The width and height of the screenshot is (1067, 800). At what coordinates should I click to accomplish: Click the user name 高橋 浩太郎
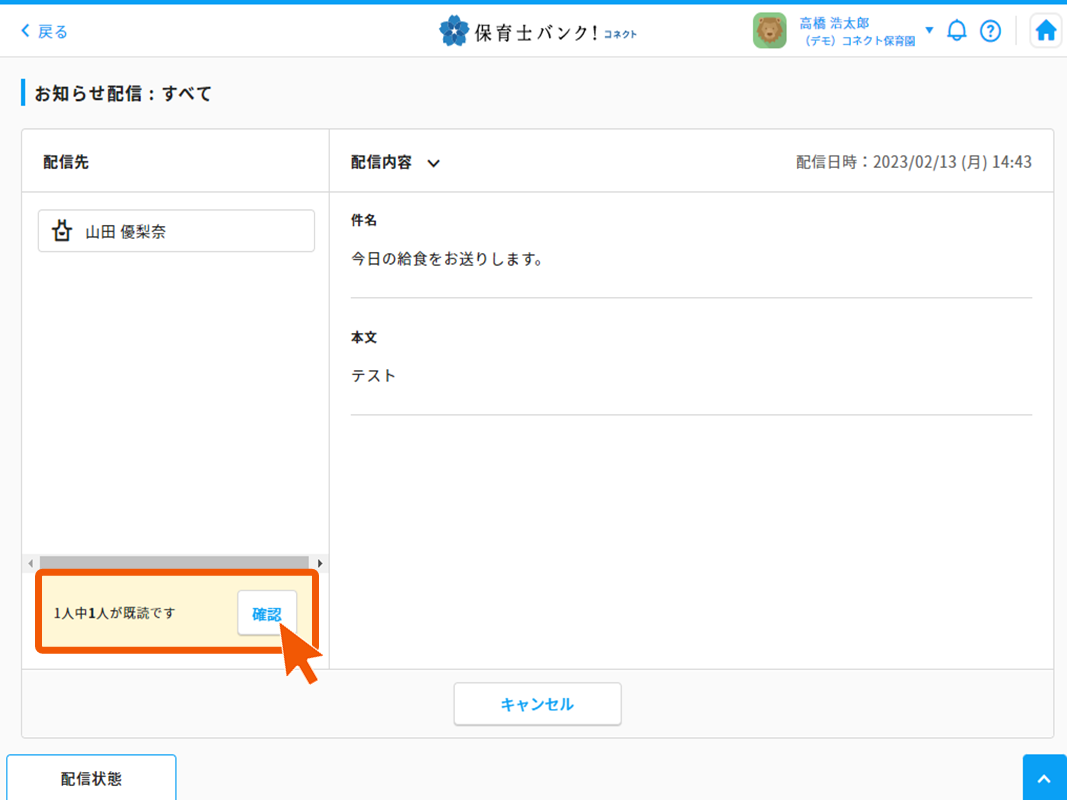[834, 23]
